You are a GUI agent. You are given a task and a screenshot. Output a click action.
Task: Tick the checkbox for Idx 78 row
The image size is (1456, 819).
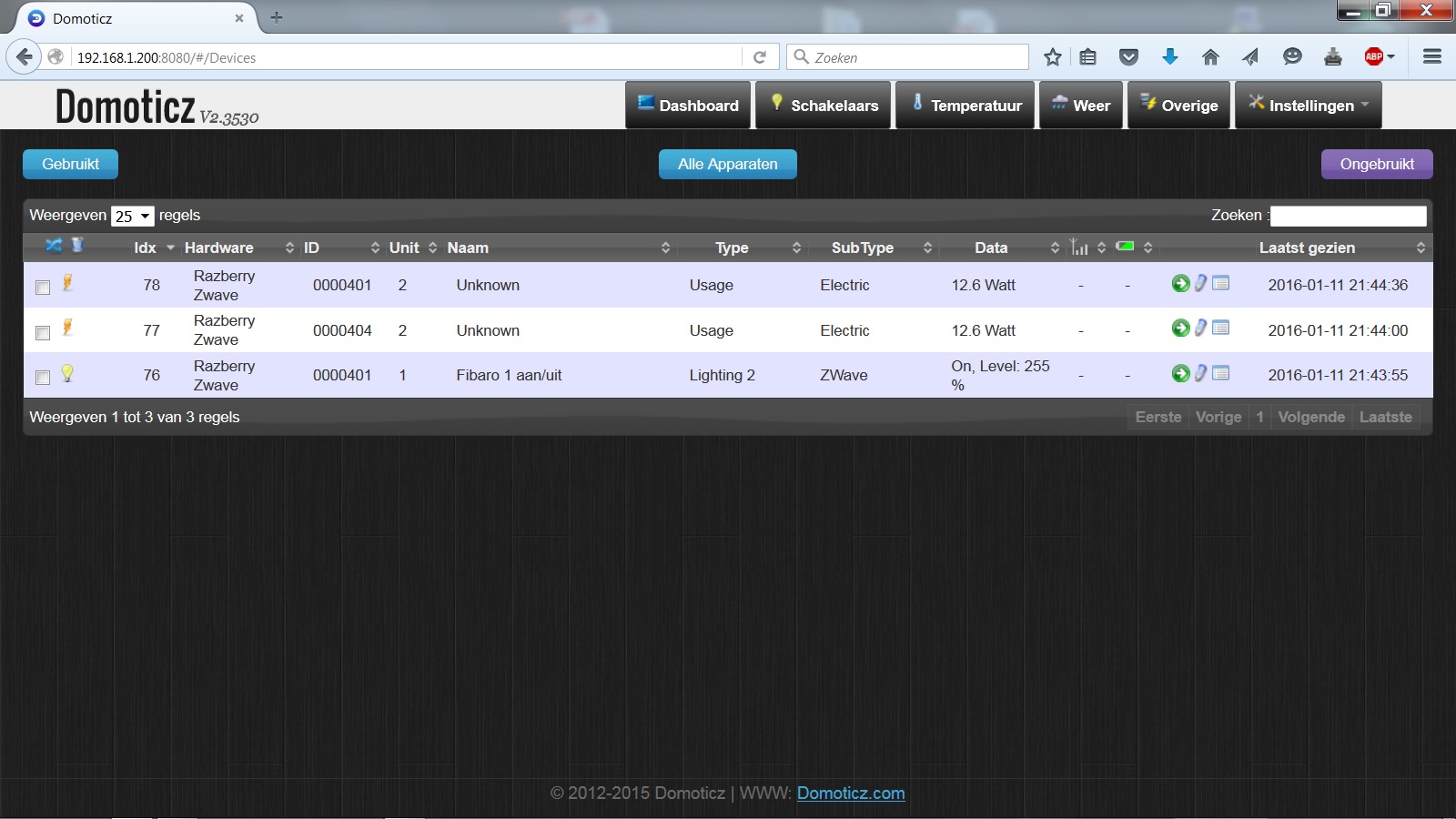[x=43, y=288]
